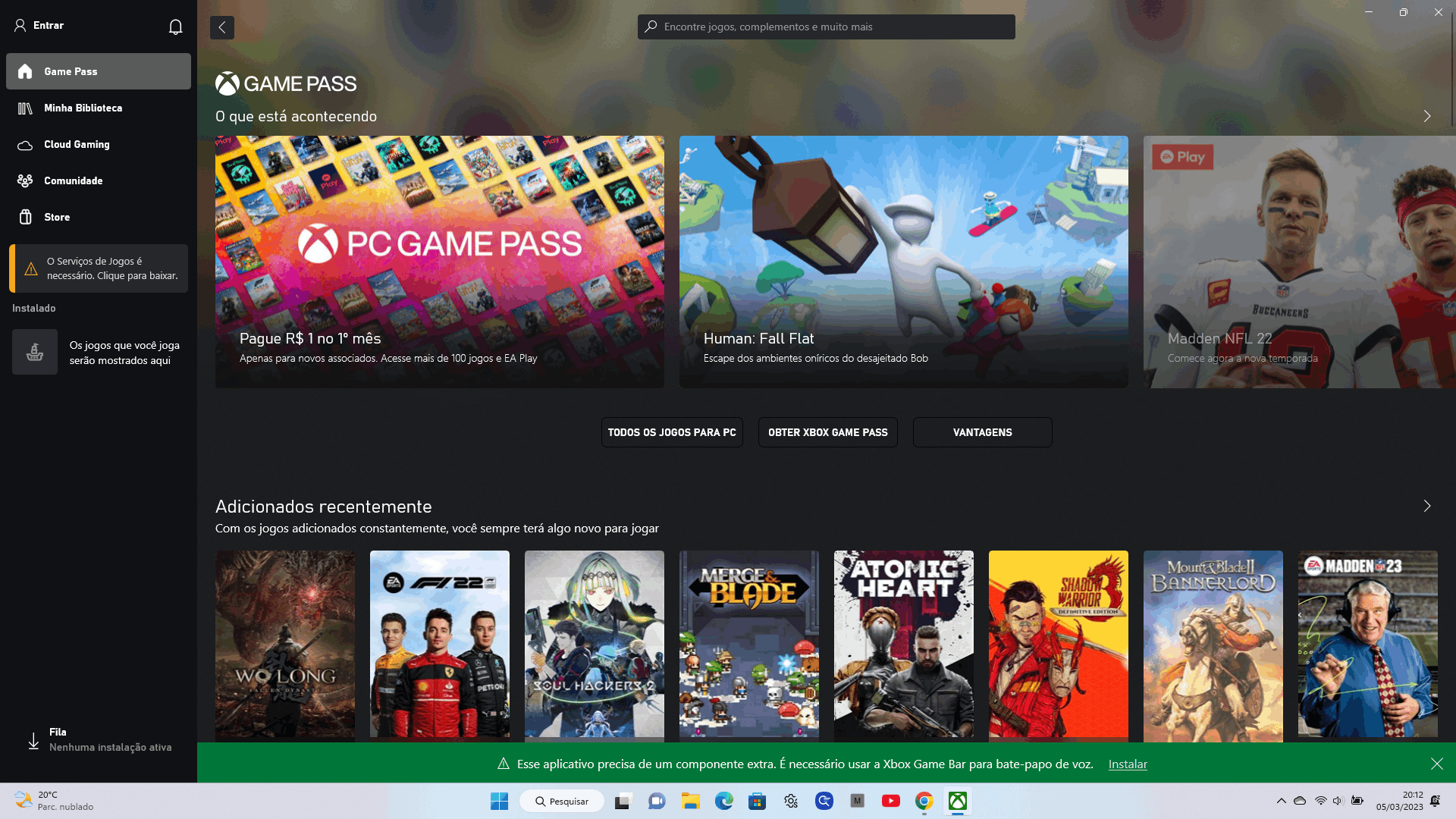Image resolution: width=1456 pixels, height=819 pixels.
Task: Click OBTER XBOX GAME PASS button
Action: pos(828,432)
